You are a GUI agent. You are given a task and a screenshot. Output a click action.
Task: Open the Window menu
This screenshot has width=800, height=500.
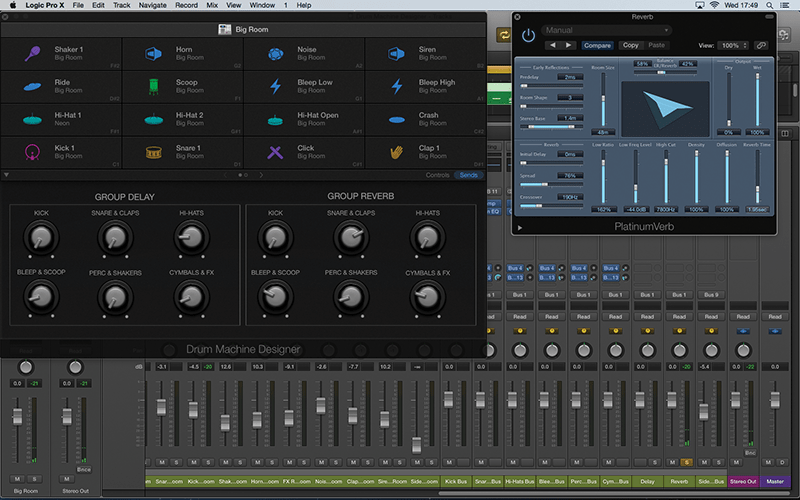click(x=262, y=5)
